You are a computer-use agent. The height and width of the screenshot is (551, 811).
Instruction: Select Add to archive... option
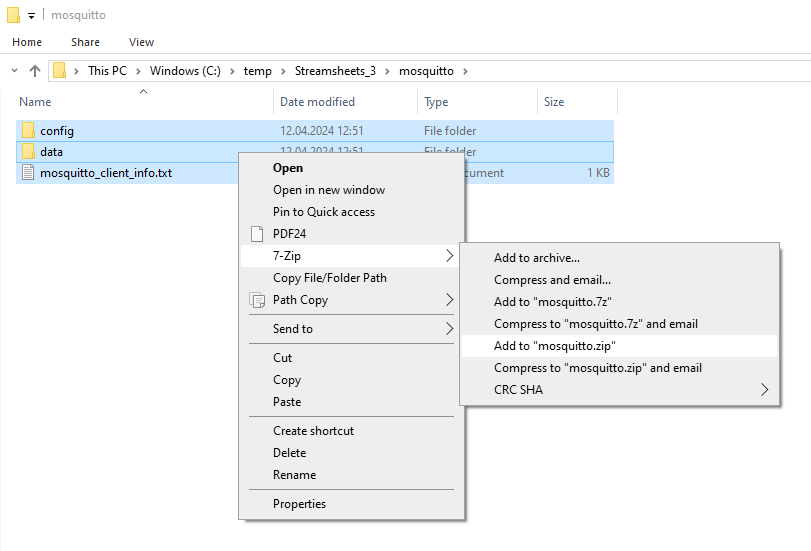537,258
